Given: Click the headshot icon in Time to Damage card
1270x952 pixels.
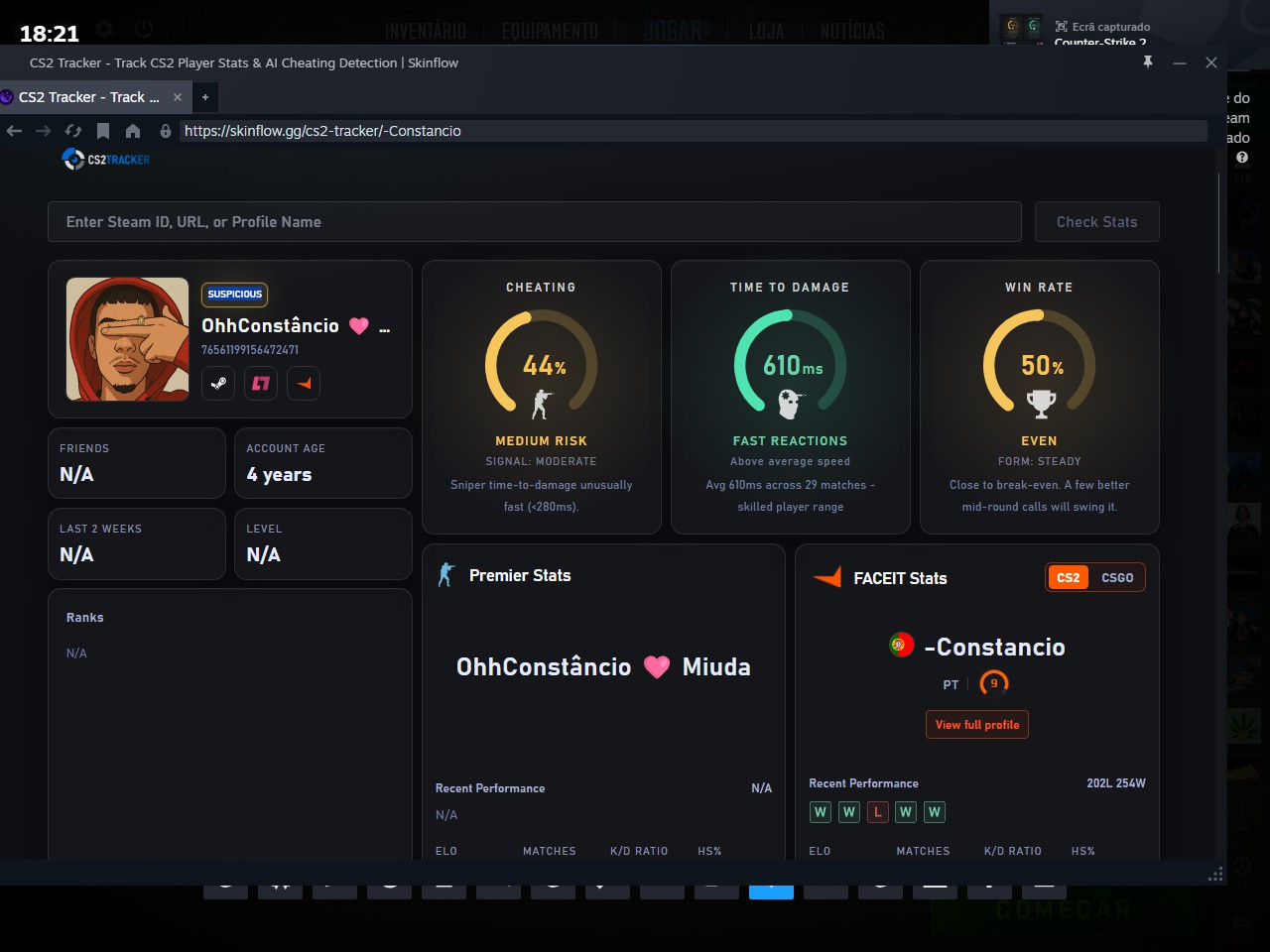Looking at the screenshot, I should pos(790,403).
